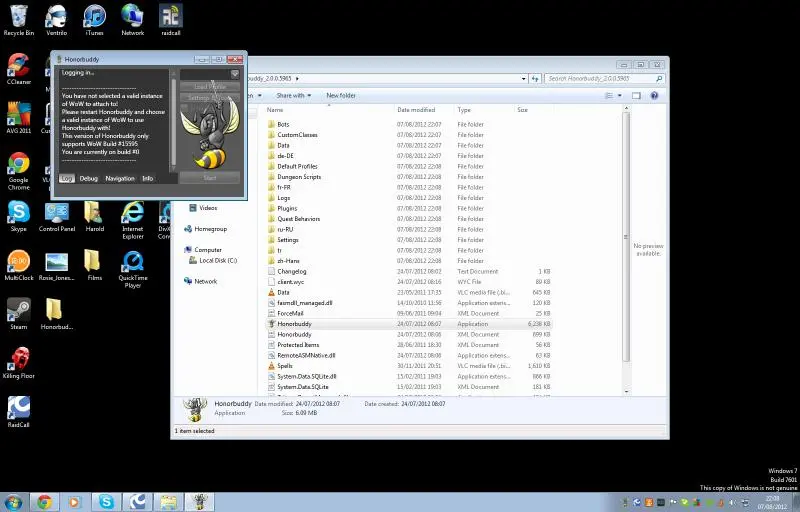Launch Ventrilo from the desktop
The image size is (800, 512).
point(56,20)
